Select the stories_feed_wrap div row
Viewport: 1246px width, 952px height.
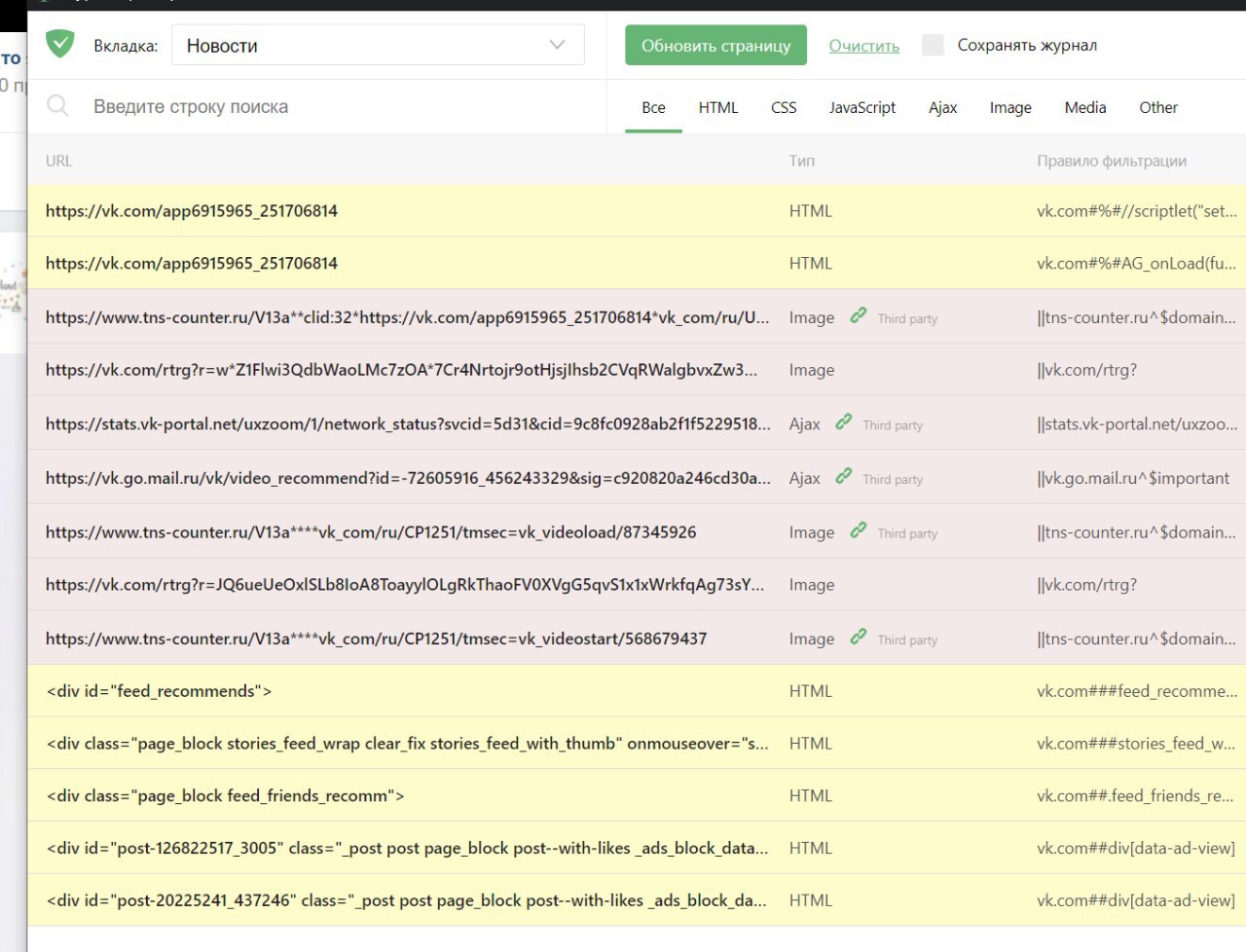[x=637, y=744]
